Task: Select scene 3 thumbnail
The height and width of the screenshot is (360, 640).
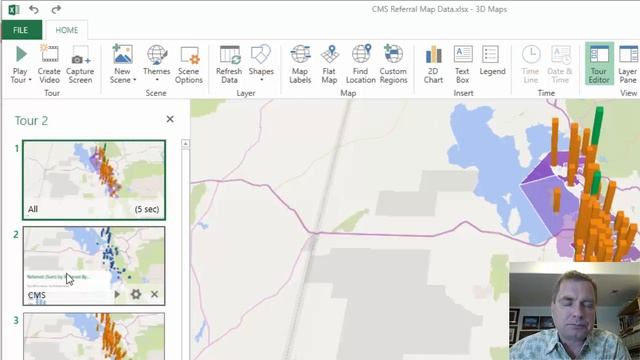Action: [x=94, y=336]
